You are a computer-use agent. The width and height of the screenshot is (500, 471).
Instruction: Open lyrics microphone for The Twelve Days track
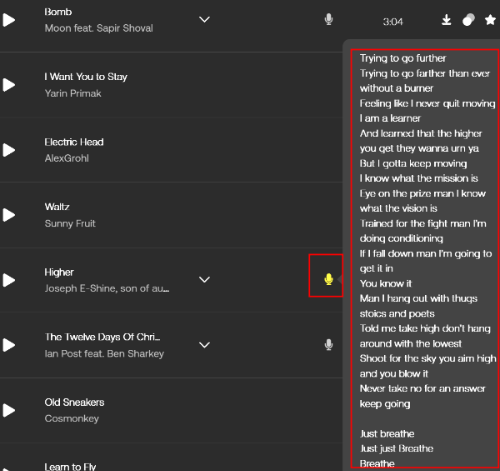[329, 345]
